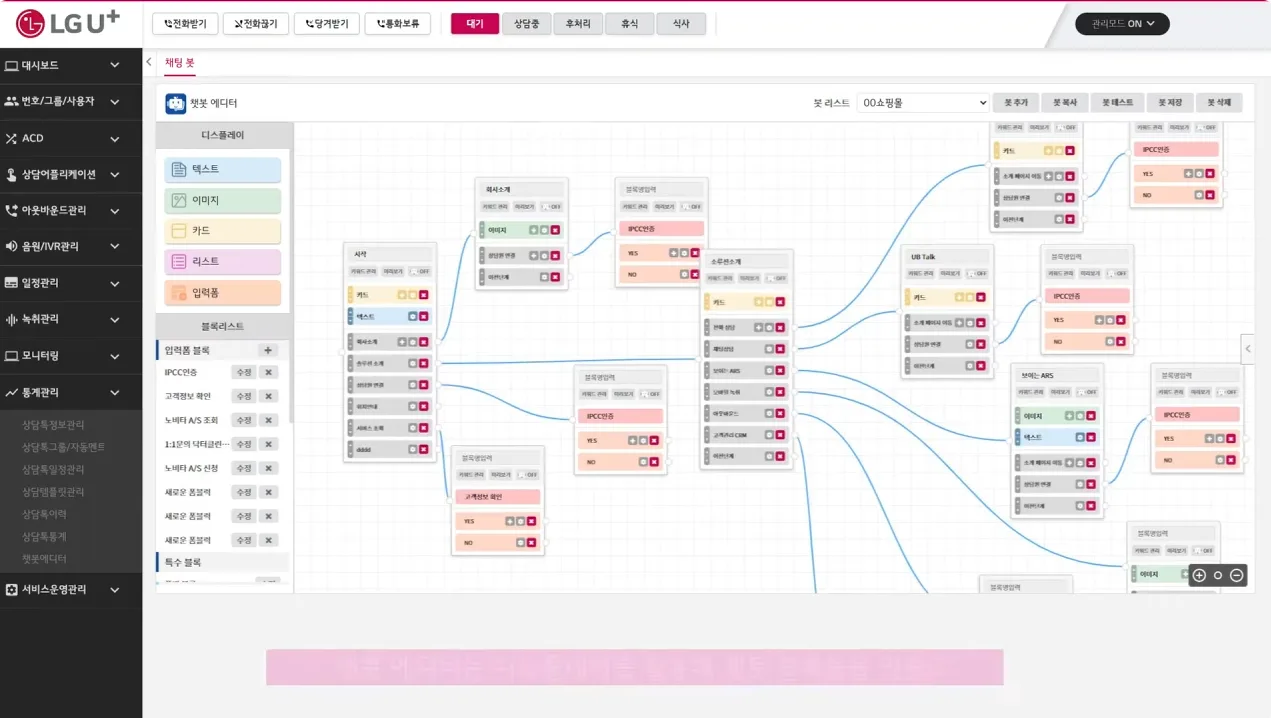
Task: Click 키워드 관리 in 시작 node
Action: [363, 271]
